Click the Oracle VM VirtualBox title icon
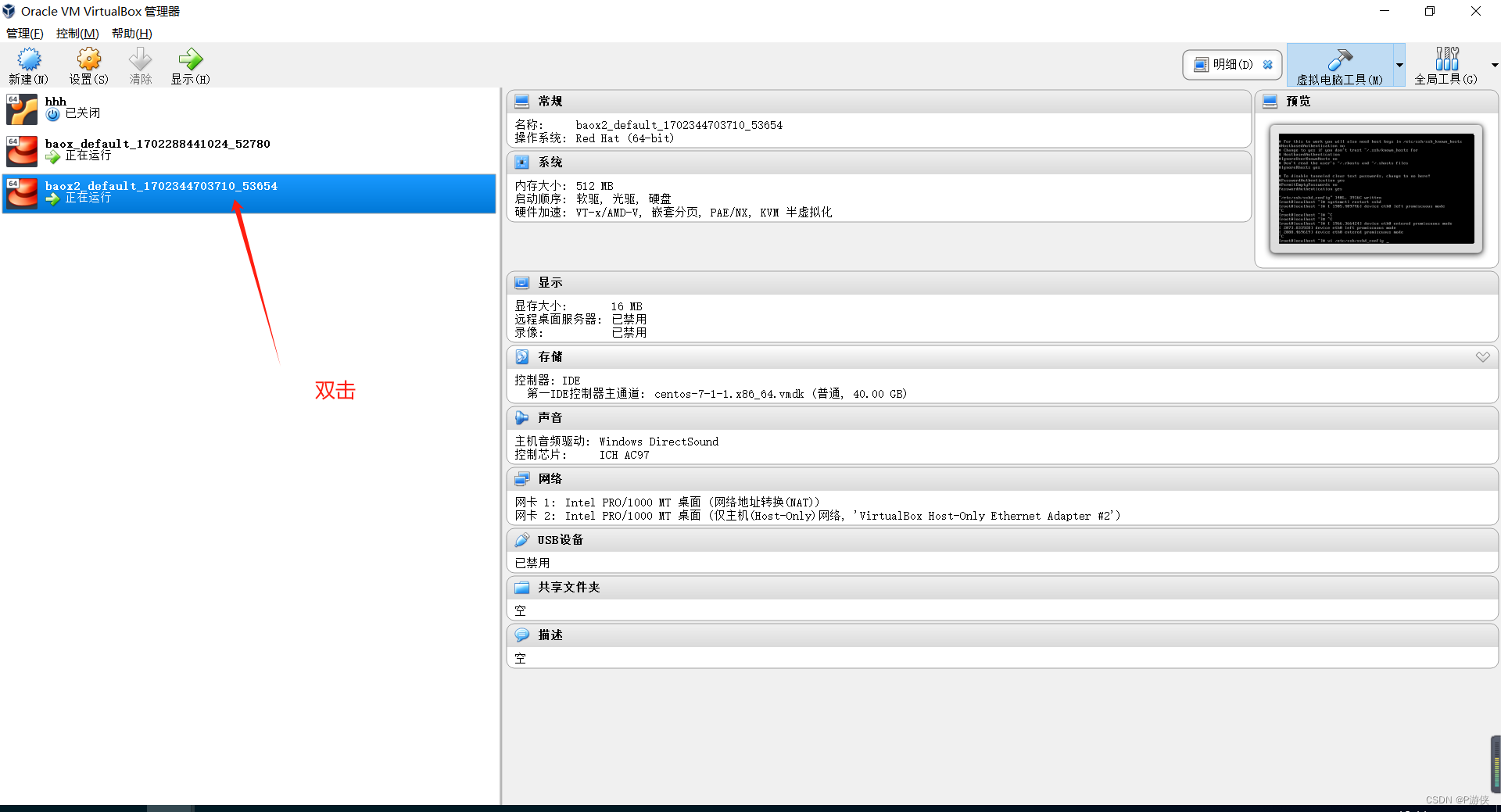The height and width of the screenshot is (812, 1501). tap(9, 12)
